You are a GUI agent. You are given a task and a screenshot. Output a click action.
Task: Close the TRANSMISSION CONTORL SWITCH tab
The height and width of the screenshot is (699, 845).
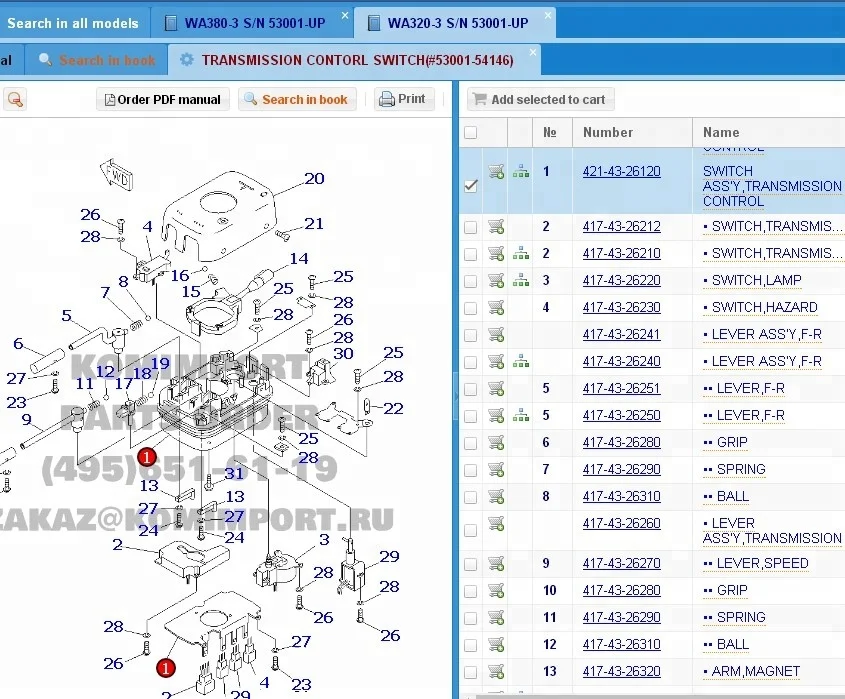click(533, 52)
